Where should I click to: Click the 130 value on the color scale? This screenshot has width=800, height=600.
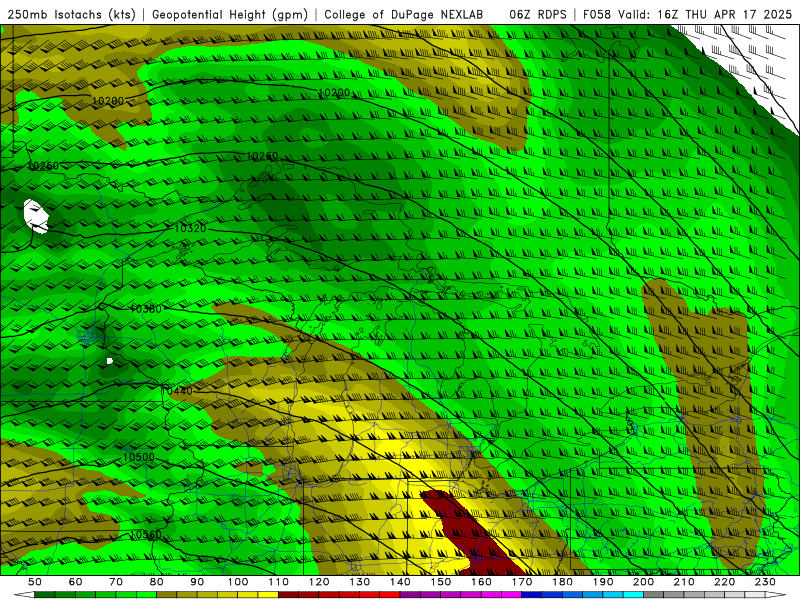tap(359, 582)
